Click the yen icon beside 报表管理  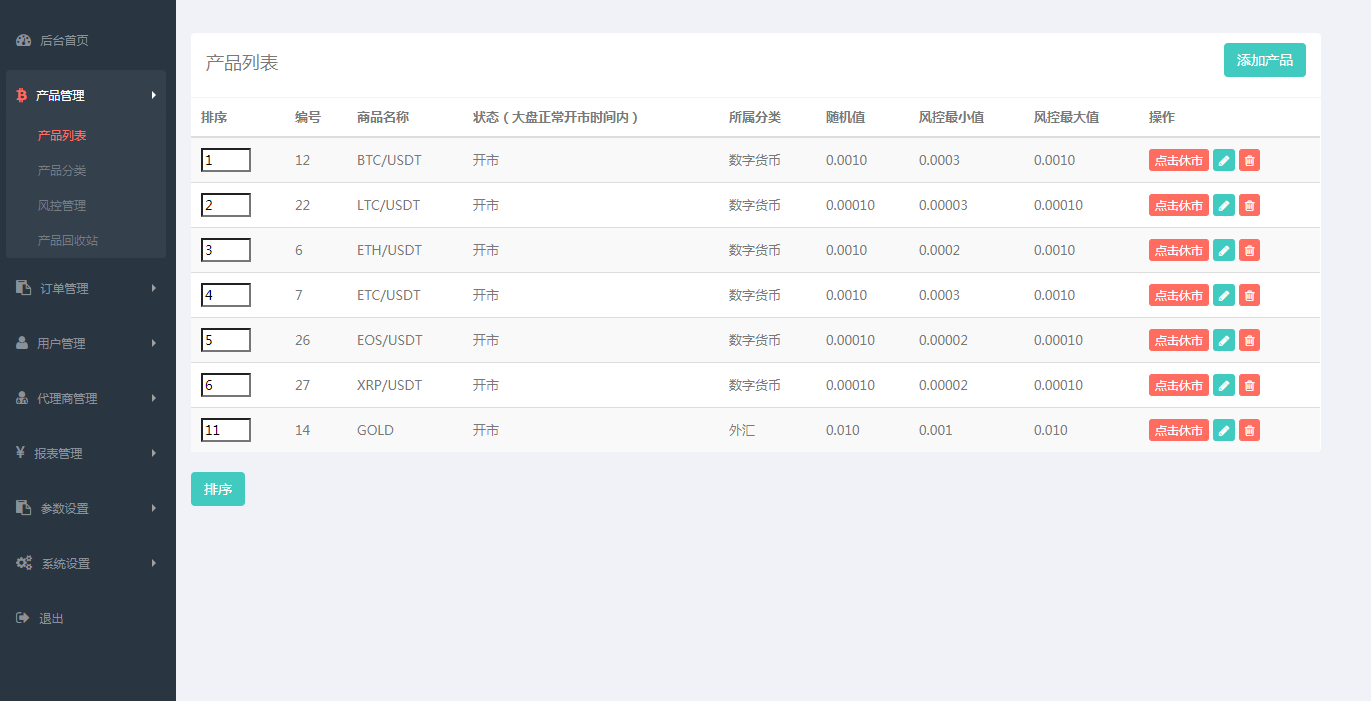tap(21, 453)
